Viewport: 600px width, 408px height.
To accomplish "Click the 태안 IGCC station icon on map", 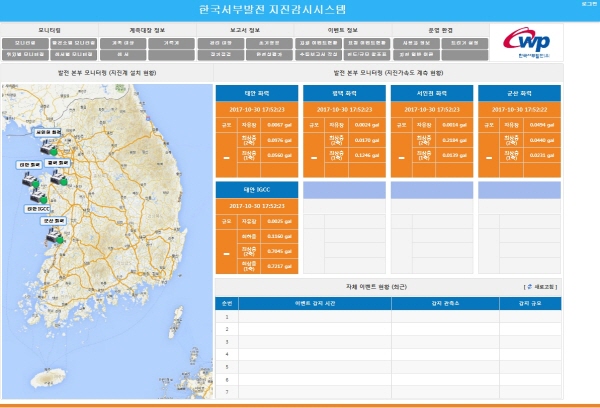I will [36, 198].
